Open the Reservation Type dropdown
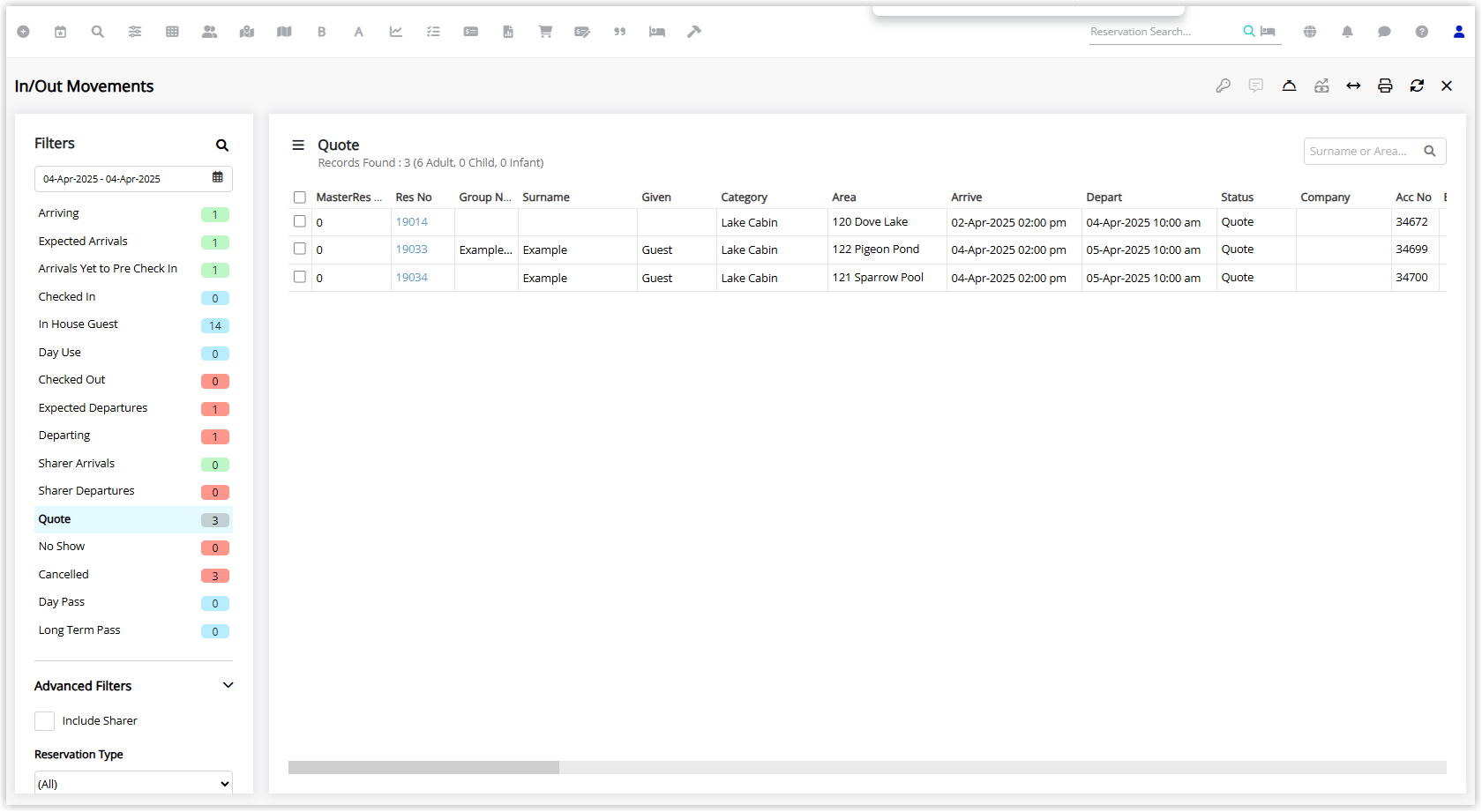Viewport: 1482px width, 812px height. [133, 783]
